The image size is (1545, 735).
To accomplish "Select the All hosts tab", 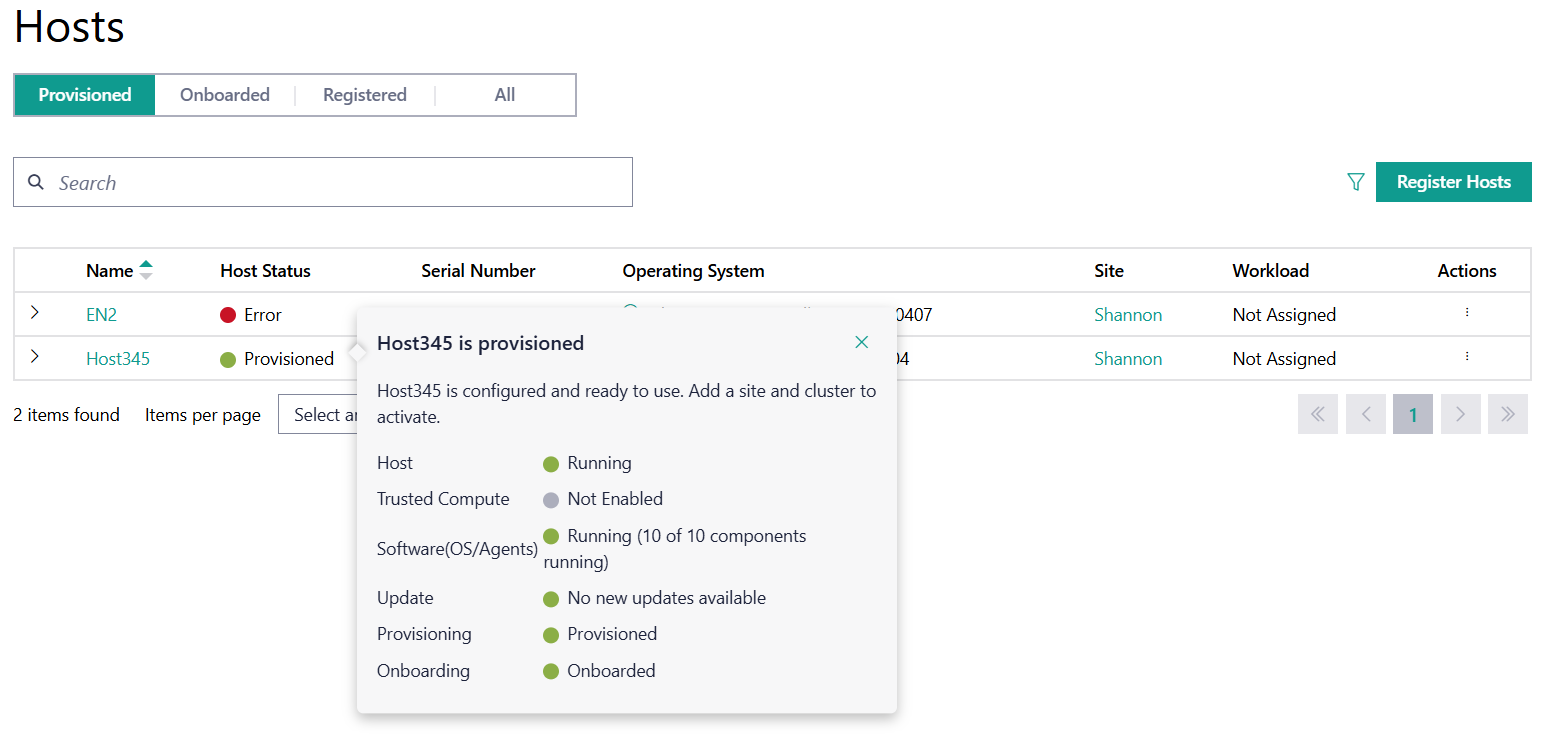I will point(504,94).
